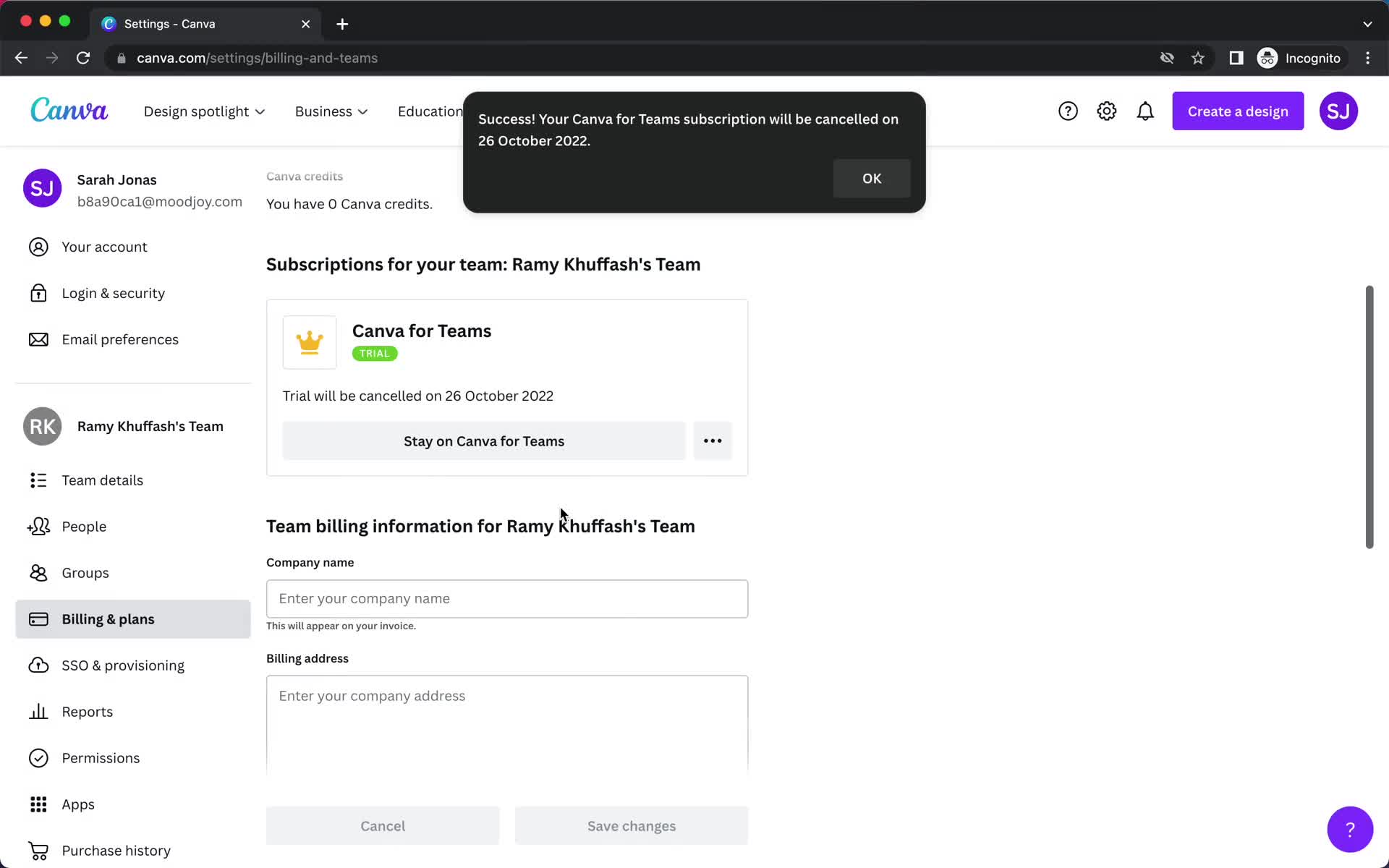Click the site lock icon
1389x868 pixels.
pyautogui.click(x=122, y=58)
